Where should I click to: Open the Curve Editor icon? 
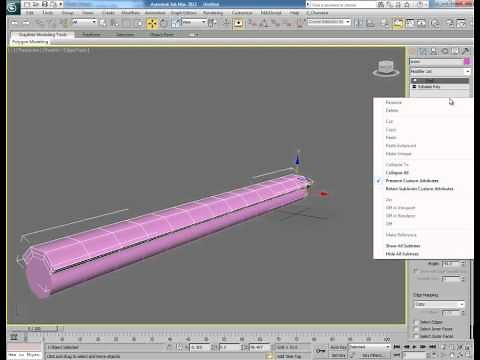click(410, 23)
